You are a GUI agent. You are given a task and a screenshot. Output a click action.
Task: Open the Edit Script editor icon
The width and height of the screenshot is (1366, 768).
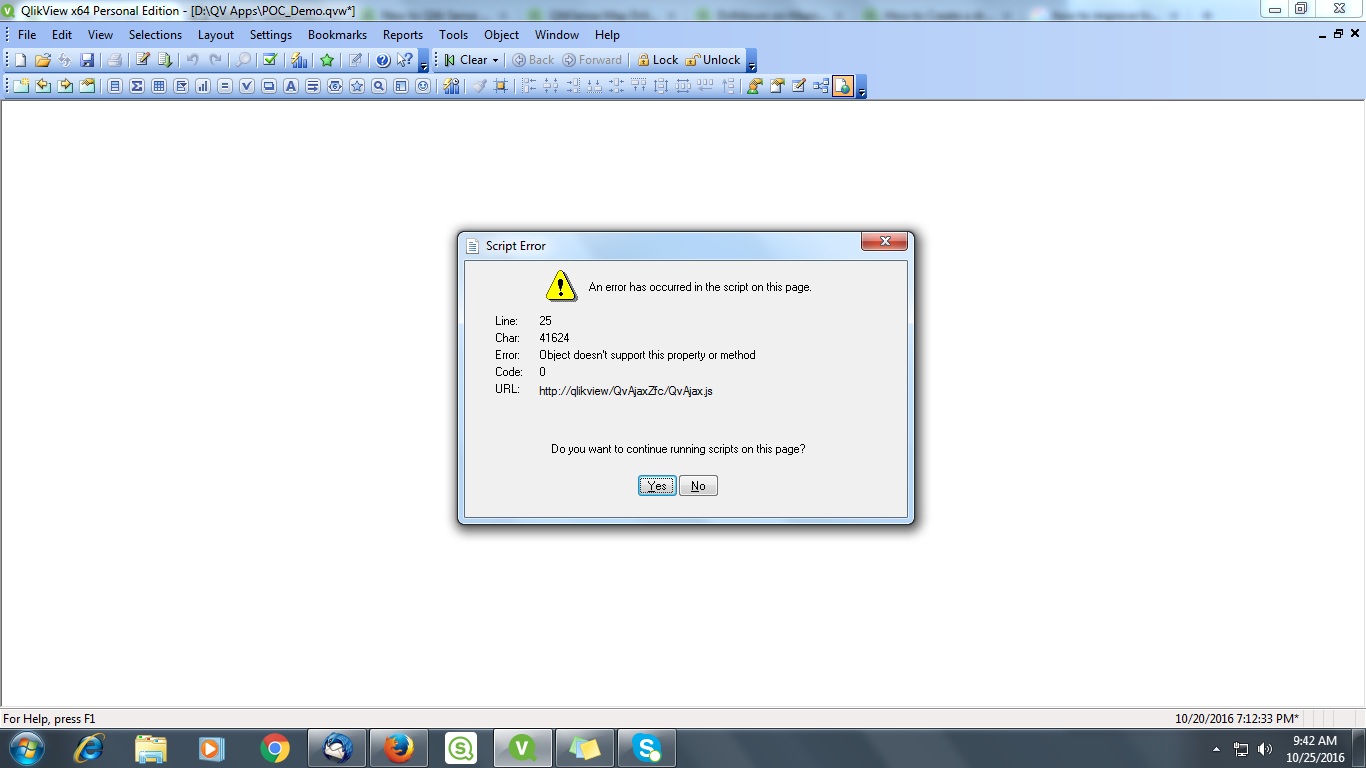pyautogui.click(x=143, y=60)
